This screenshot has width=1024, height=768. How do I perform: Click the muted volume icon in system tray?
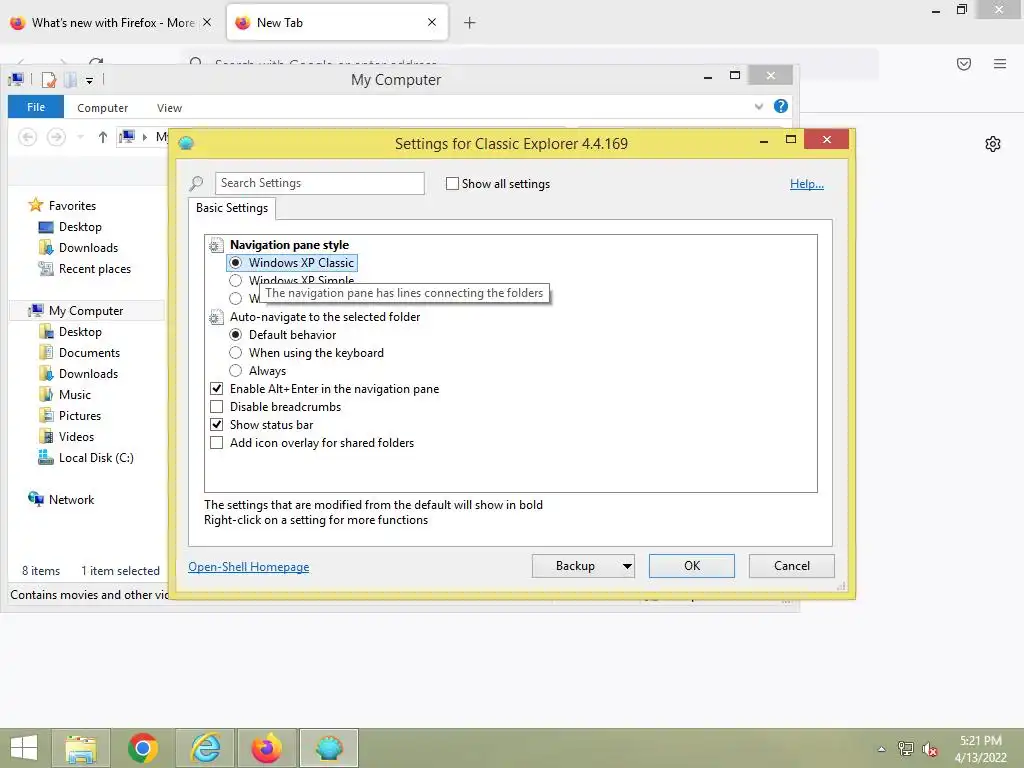tap(930, 749)
